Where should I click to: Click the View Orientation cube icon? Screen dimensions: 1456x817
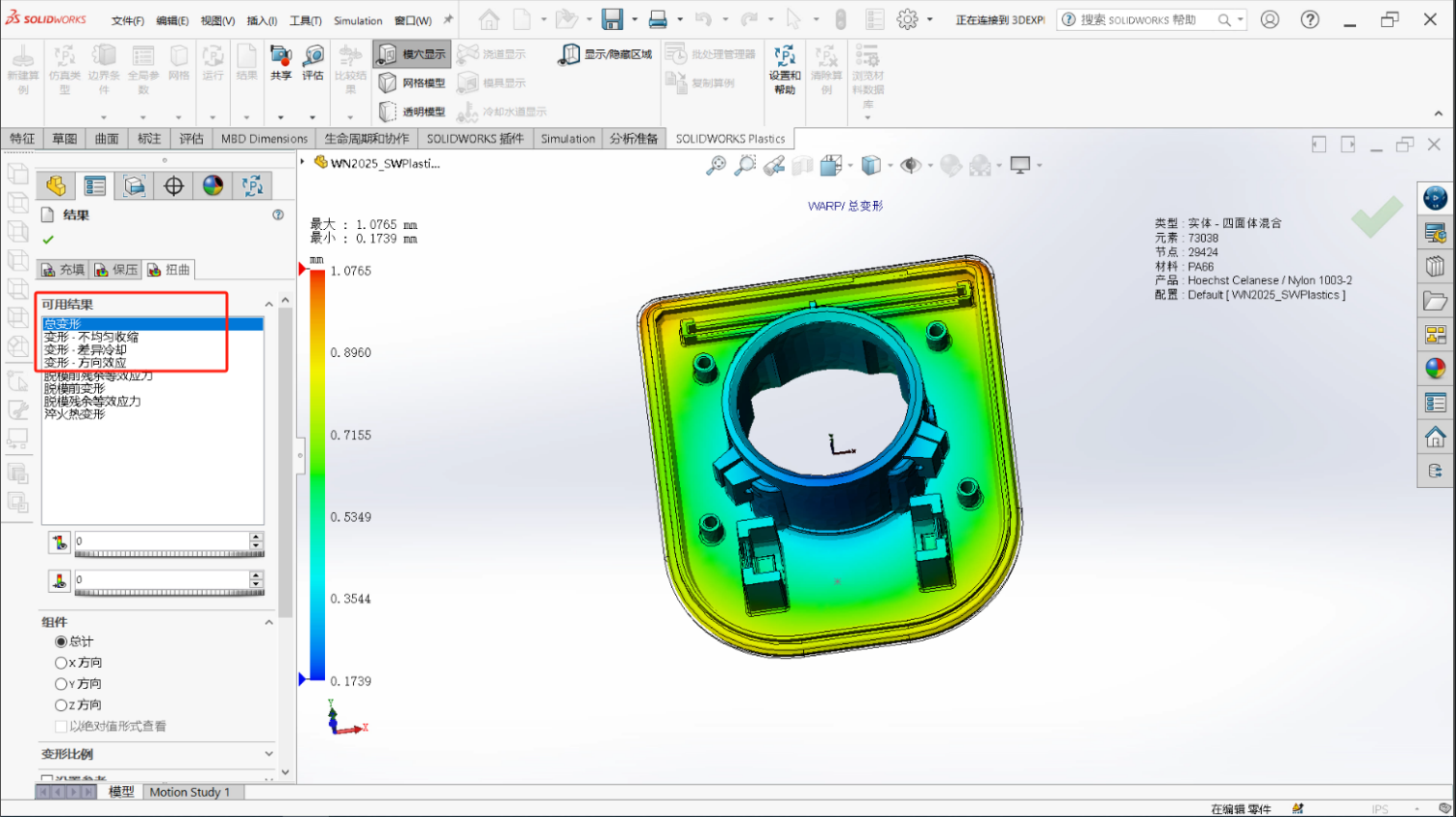[x=830, y=166]
